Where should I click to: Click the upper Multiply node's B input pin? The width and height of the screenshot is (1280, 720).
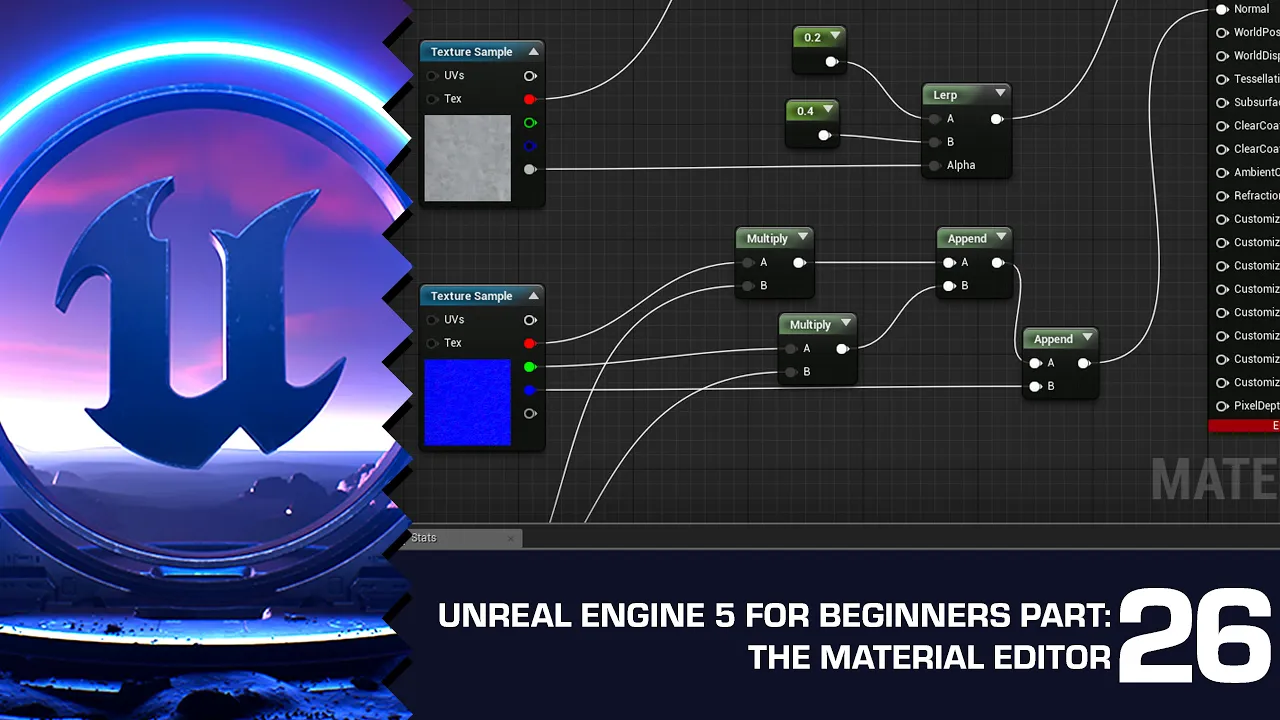pos(747,286)
